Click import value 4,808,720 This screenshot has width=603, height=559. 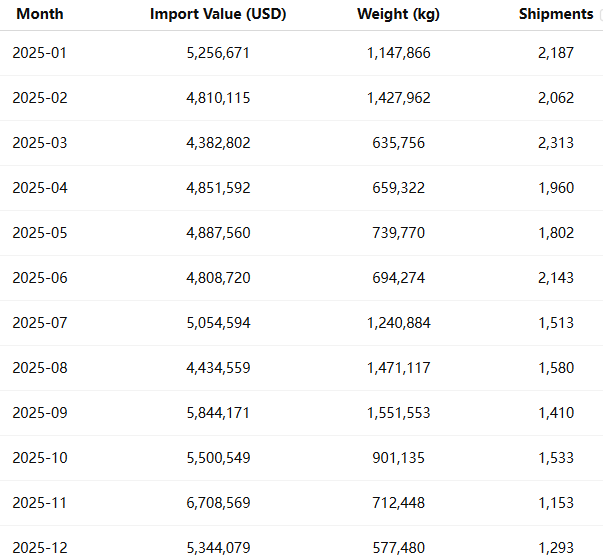click(x=218, y=278)
